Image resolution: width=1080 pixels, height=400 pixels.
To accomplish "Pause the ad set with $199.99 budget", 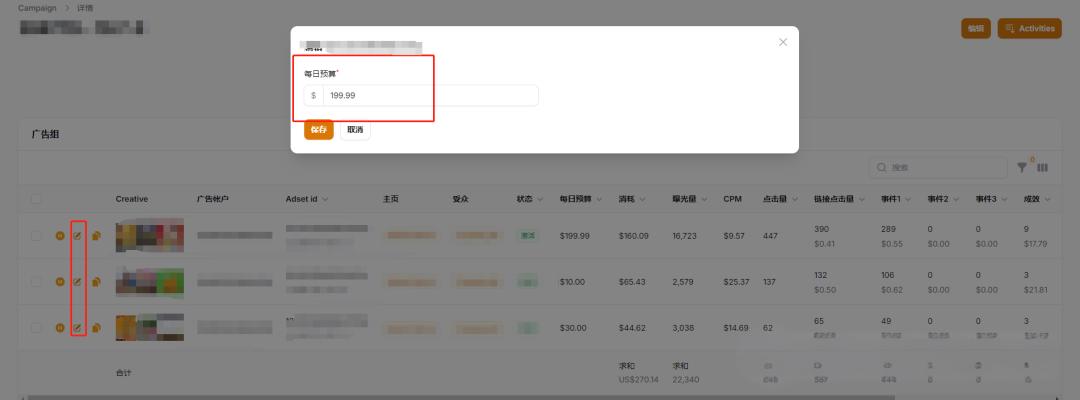I will [x=60, y=236].
